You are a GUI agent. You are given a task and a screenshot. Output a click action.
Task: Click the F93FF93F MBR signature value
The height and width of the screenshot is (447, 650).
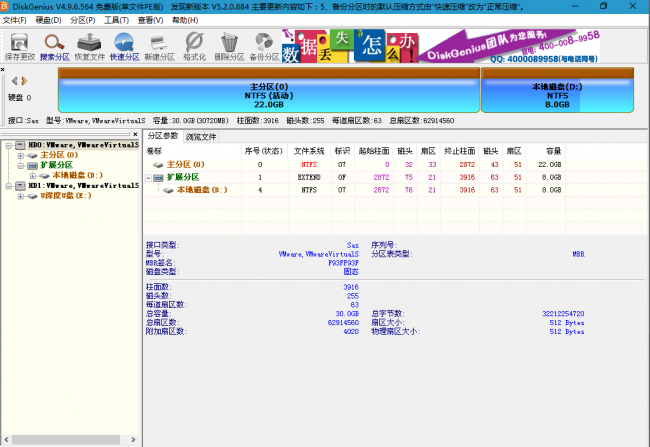(343, 263)
